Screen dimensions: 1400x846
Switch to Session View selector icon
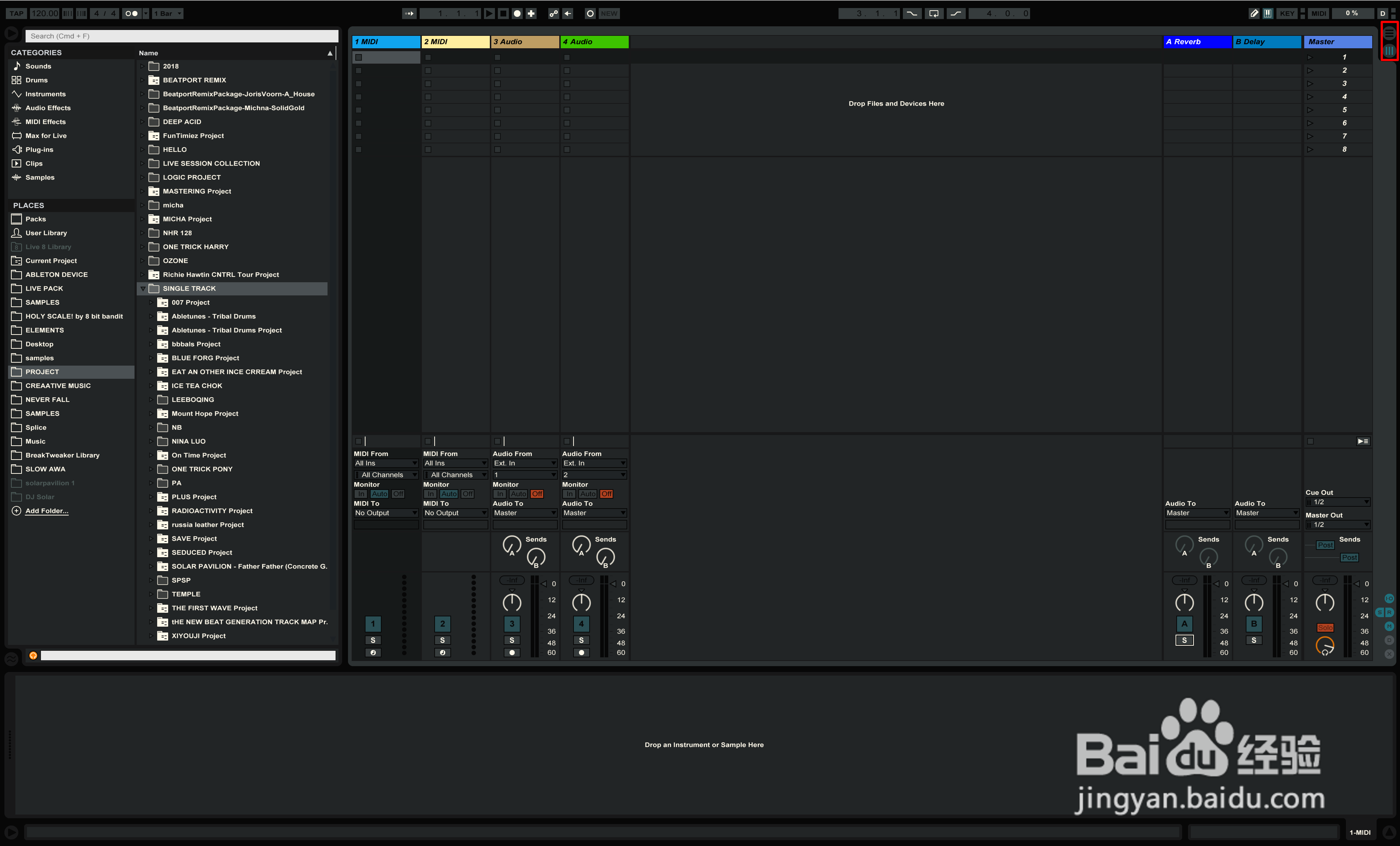point(1389,51)
